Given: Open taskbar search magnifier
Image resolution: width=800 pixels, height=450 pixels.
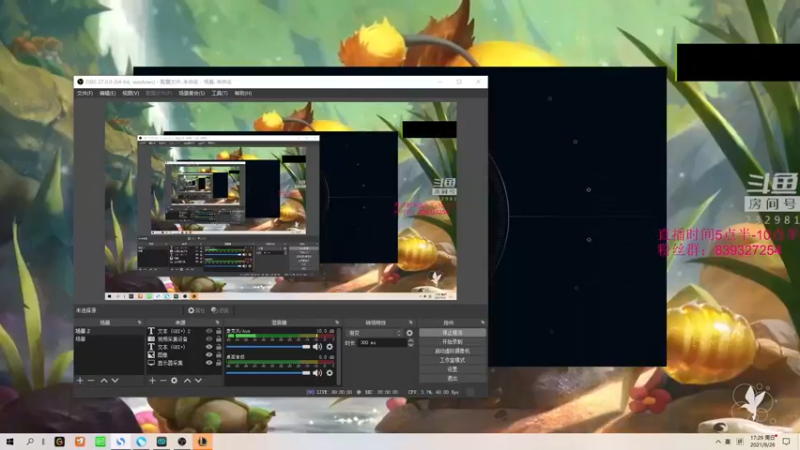Looking at the screenshot, I should 30,442.
